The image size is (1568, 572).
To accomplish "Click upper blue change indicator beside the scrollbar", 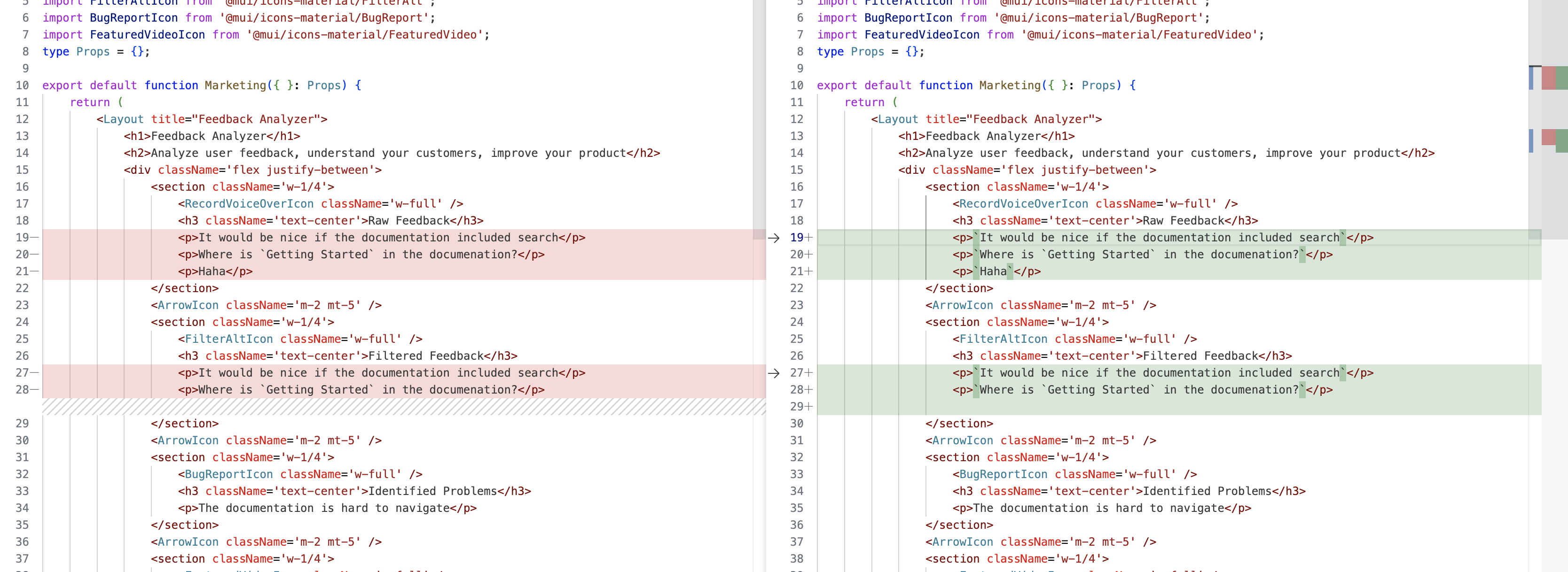I will pos(1531,78).
